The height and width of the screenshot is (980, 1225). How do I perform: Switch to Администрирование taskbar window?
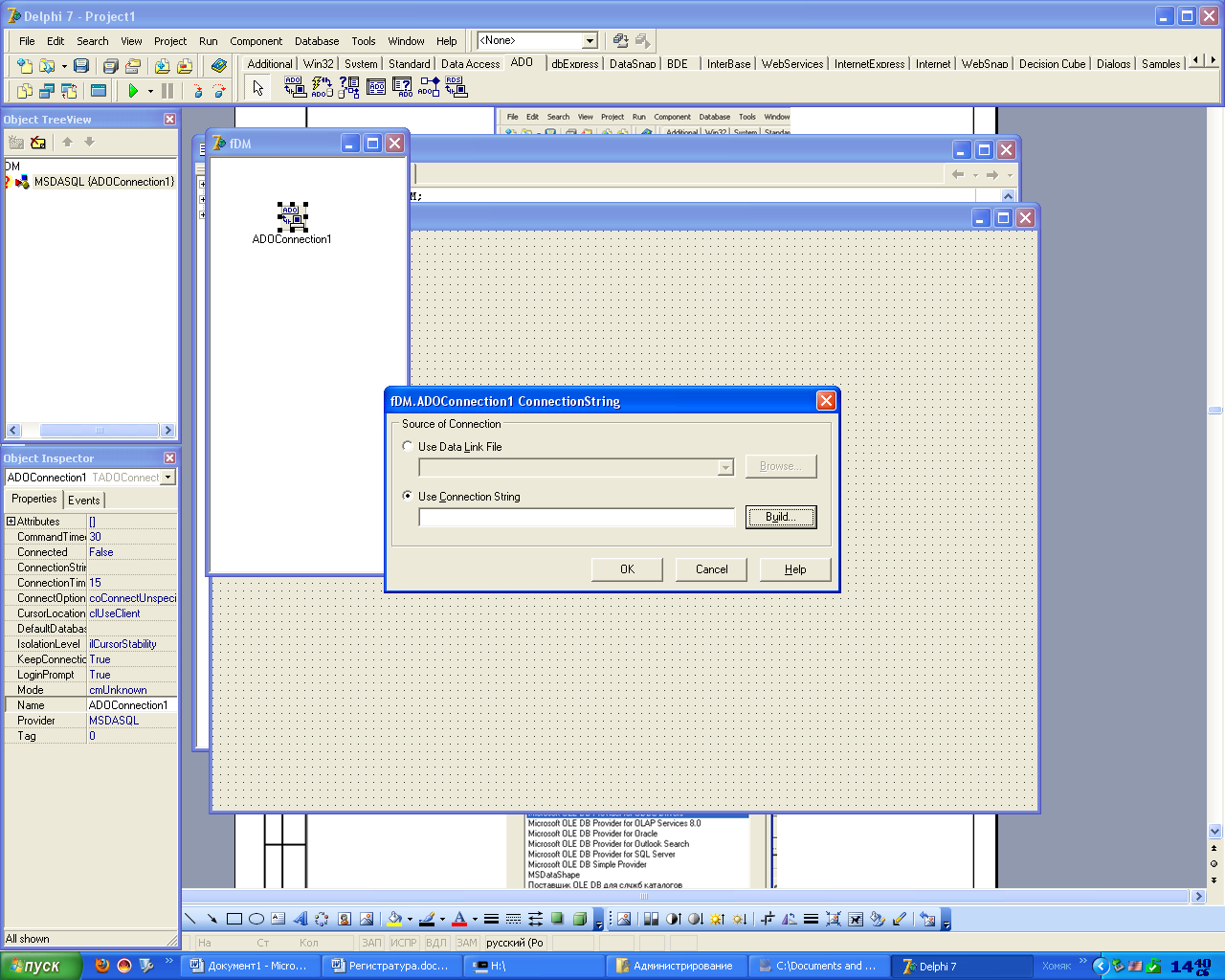click(676, 966)
